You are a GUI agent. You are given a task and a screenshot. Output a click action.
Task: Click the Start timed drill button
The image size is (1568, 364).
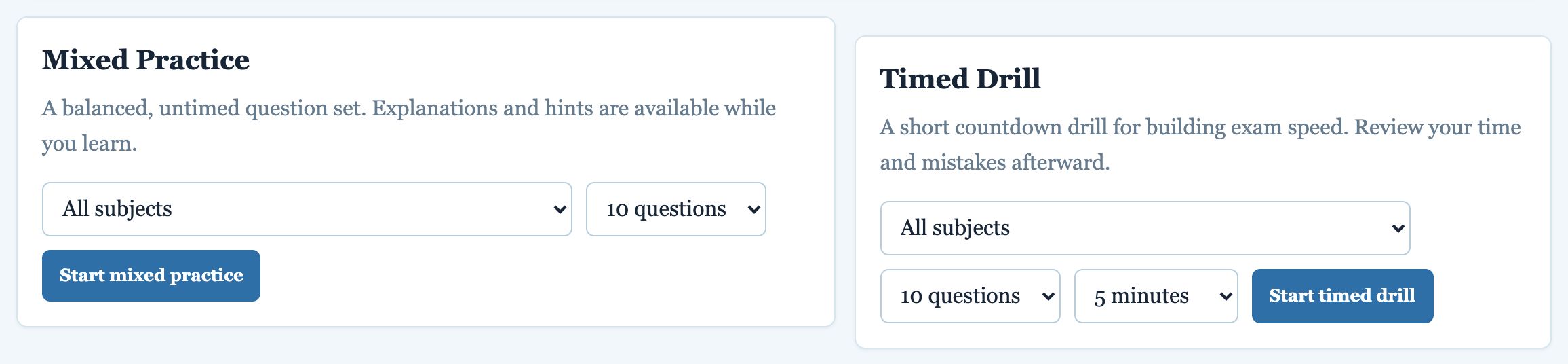(1343, 296)
